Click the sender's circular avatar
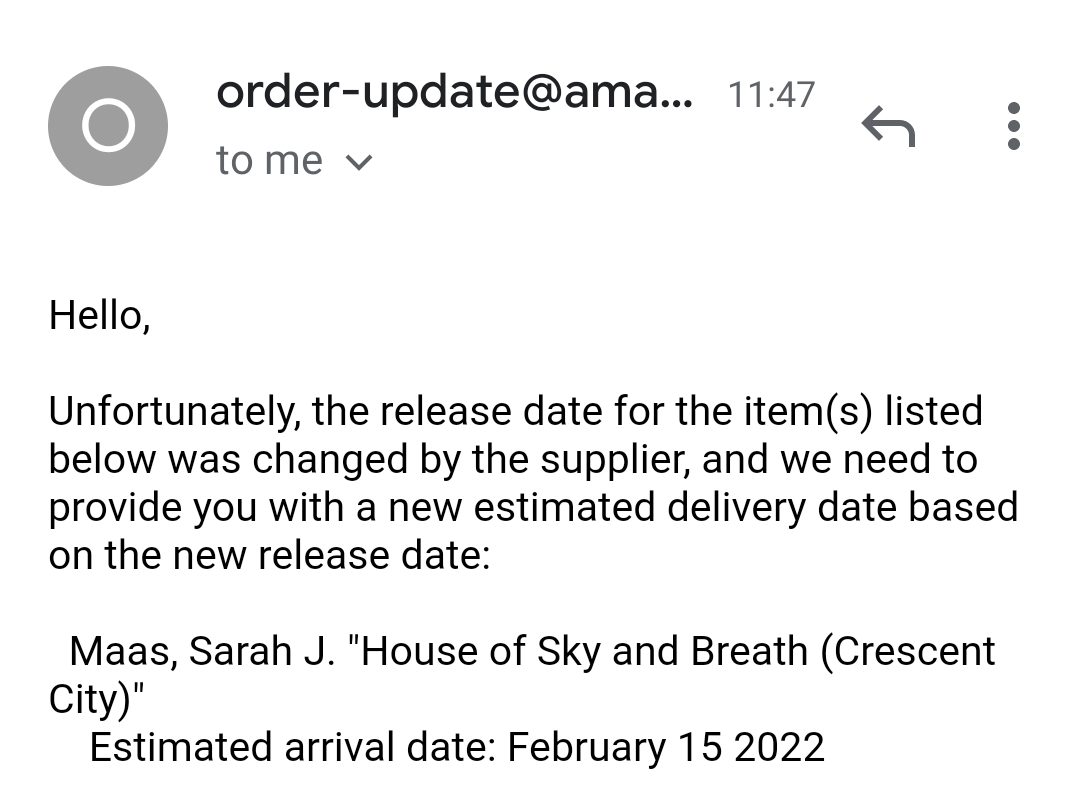This screenshot has height=794, width=1080. click(108, 125)
